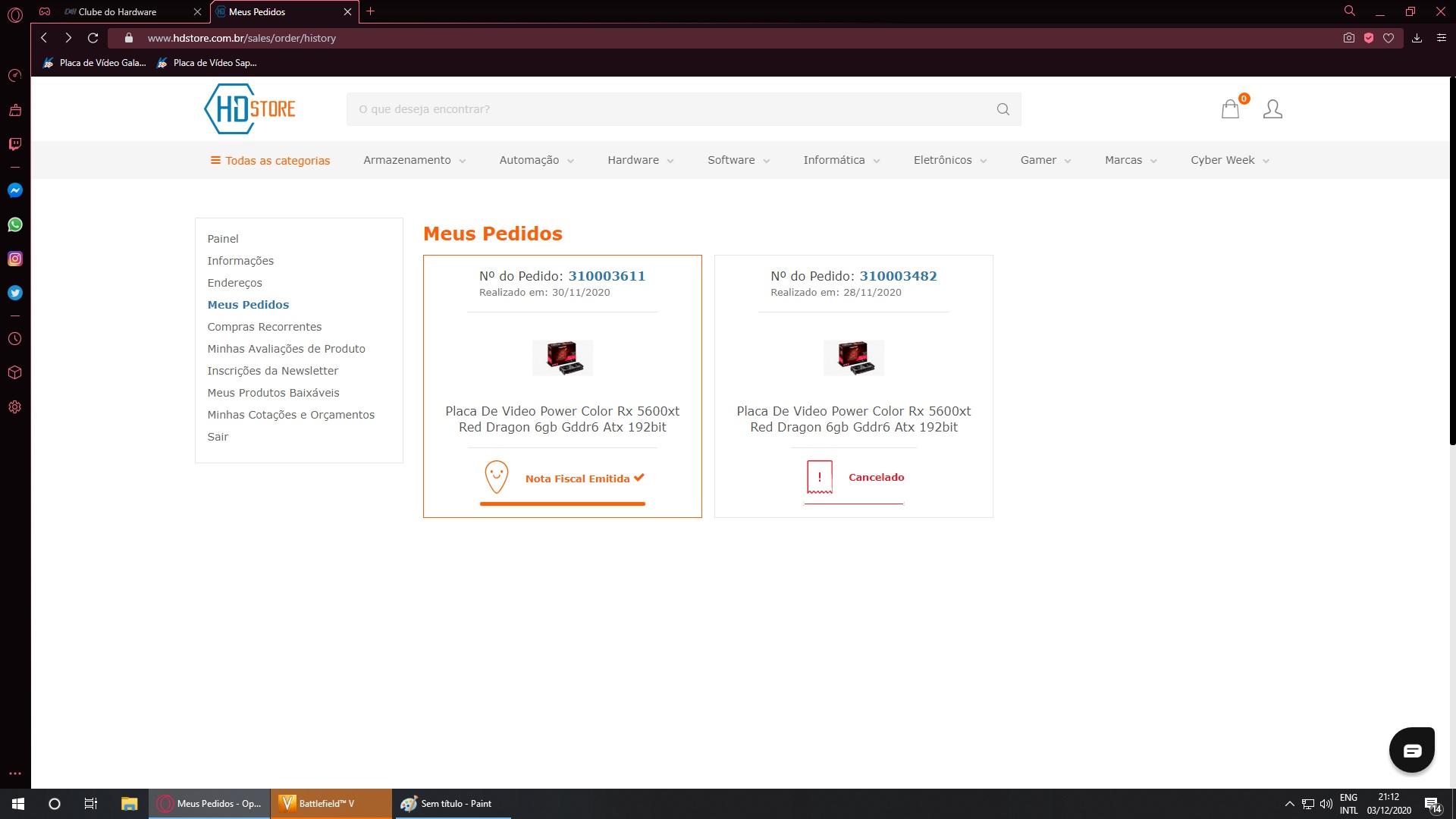Go back to the previous page
Image resolution: width=1456 pixels, height=819 pixels.
[x=44, y=38]
